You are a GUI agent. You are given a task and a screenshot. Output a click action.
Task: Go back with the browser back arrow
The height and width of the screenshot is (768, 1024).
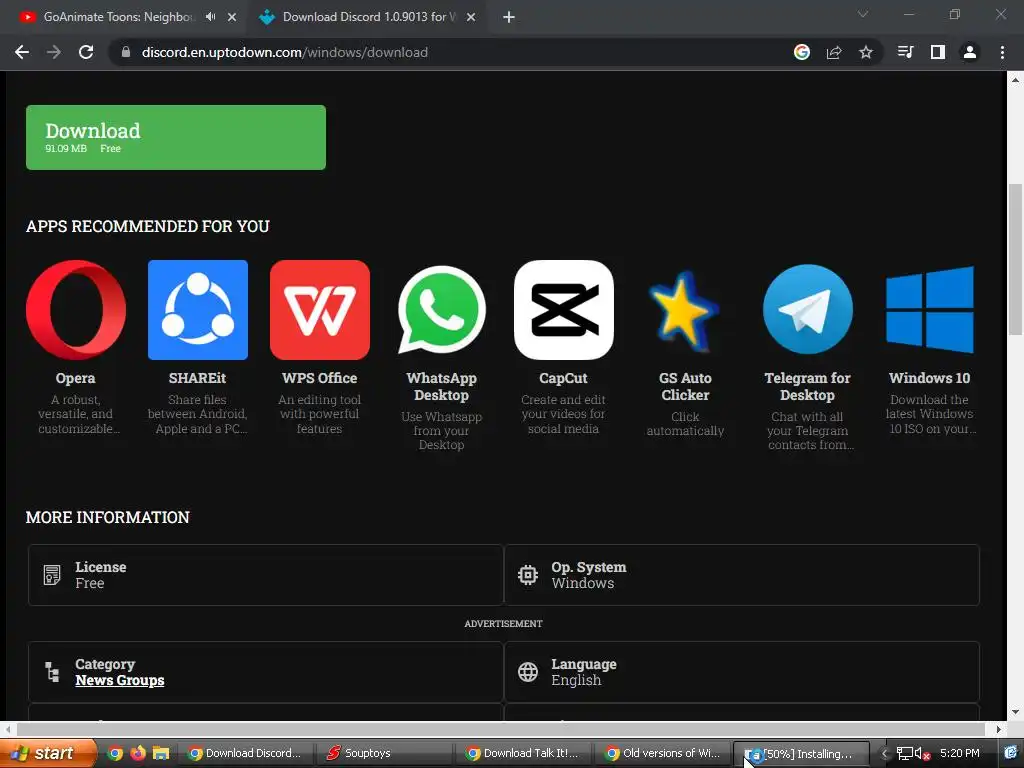(22, 52)
